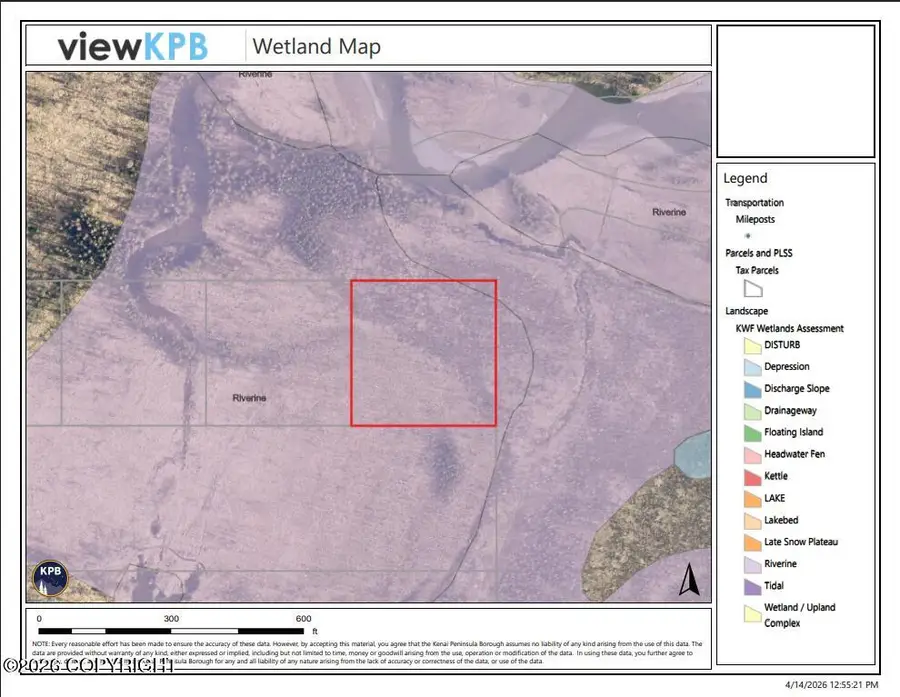Click the blue Depression polygon on the map
The height and width of the screenshot is (697, 900).
point(692,456)
